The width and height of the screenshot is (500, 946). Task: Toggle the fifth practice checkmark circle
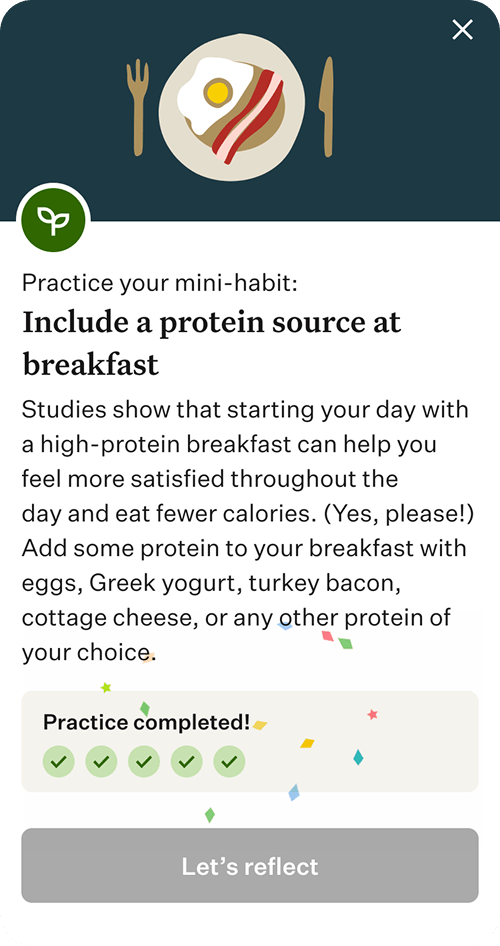point(229,761)
